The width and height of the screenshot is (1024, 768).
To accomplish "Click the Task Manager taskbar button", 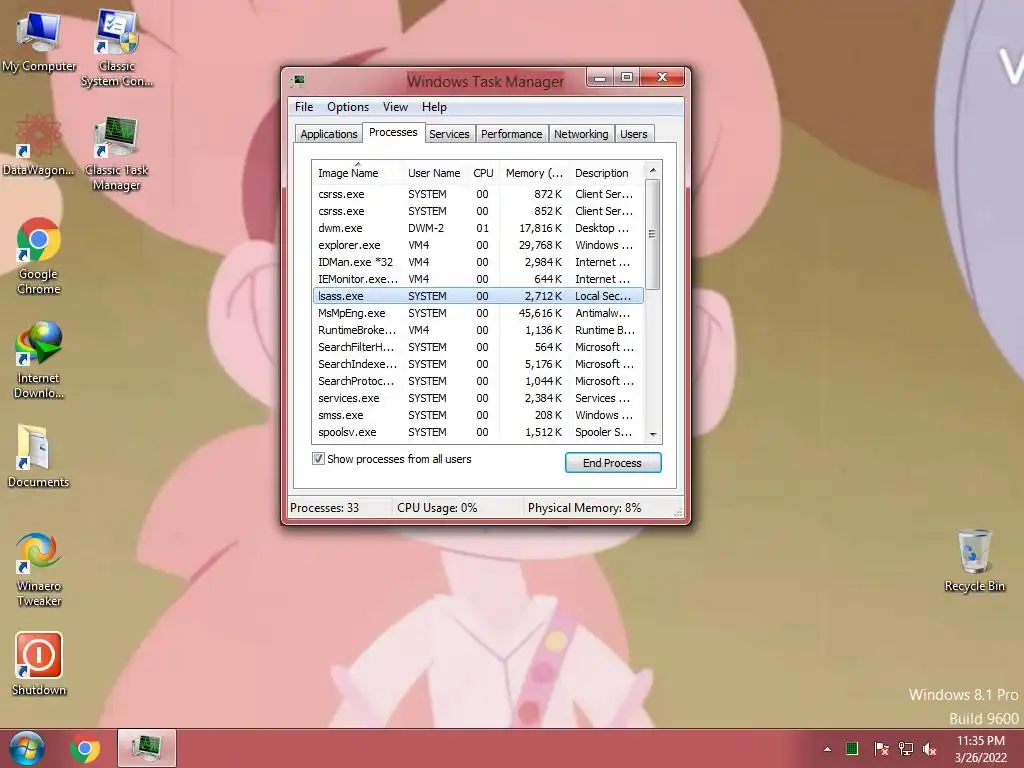I will pos(147,748).
